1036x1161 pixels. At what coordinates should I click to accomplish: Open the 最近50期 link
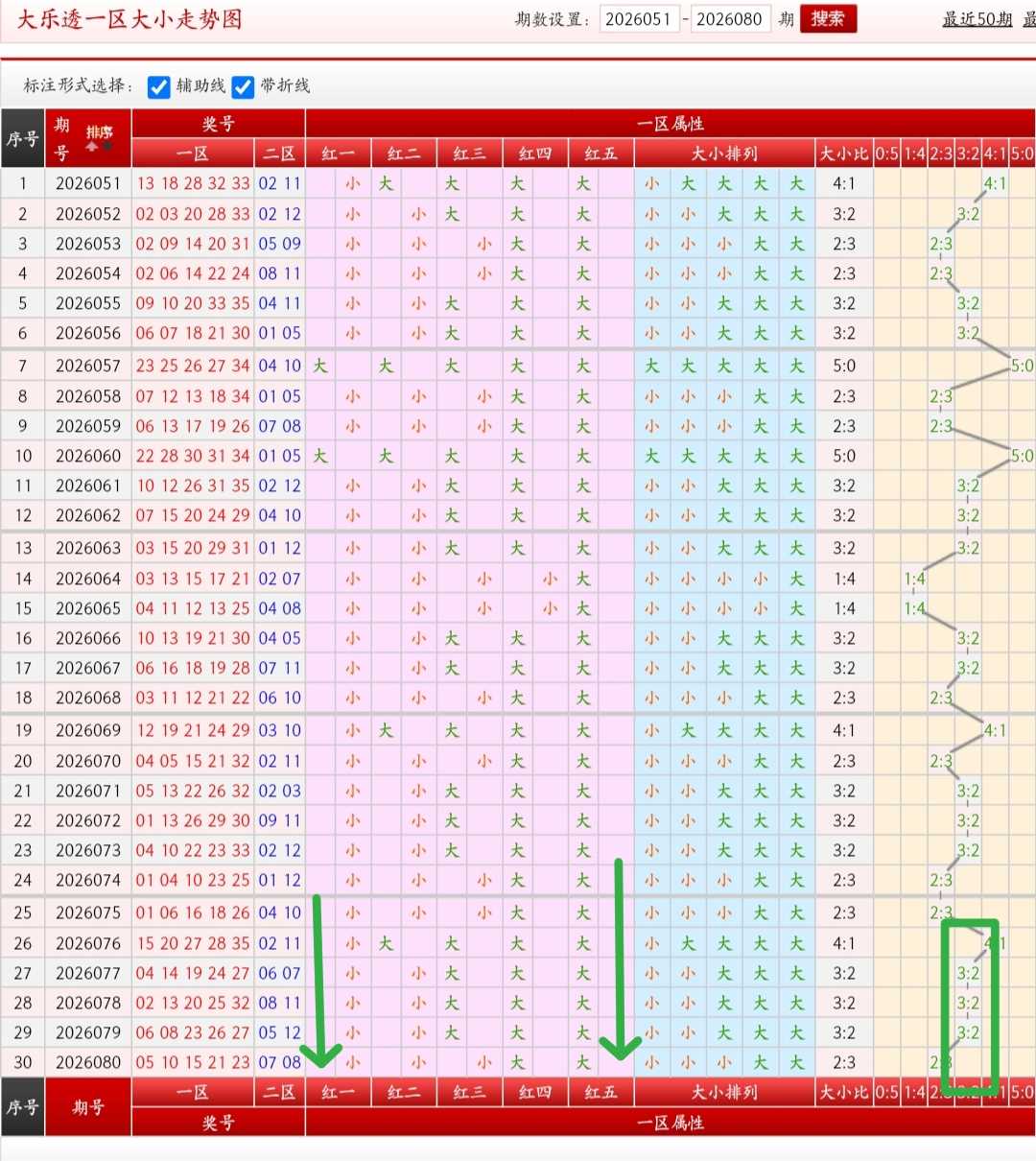pos(977,19)
